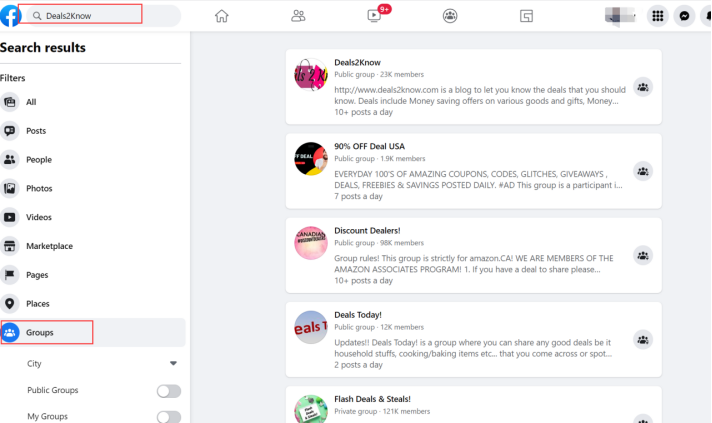
Task: Click the Videos filter icon
Action: tap(10, 217)
